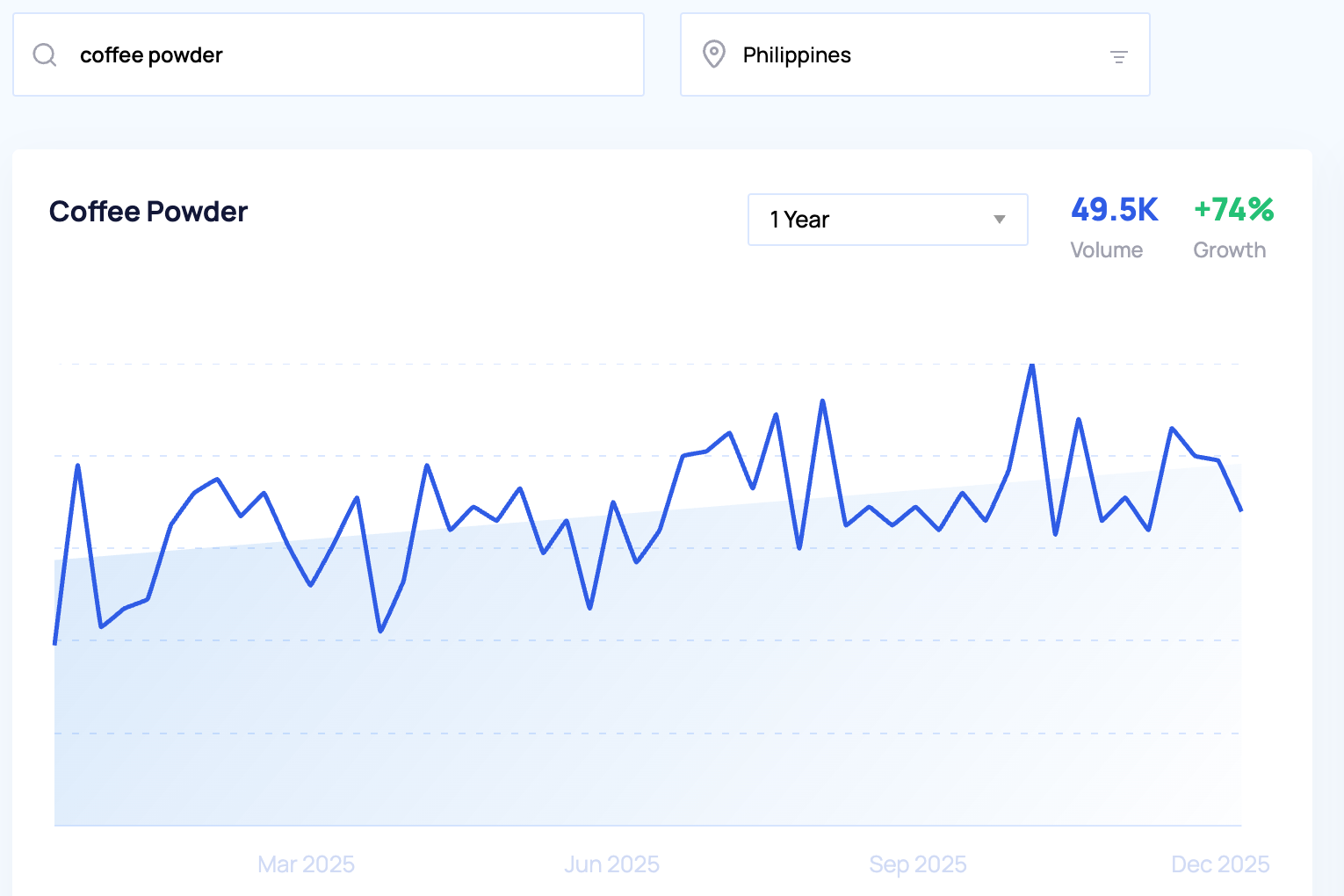Viewport: 1344px width, 896px height.
Task: Click the arrow on the 1 Year selector
Action: point(999,220)
